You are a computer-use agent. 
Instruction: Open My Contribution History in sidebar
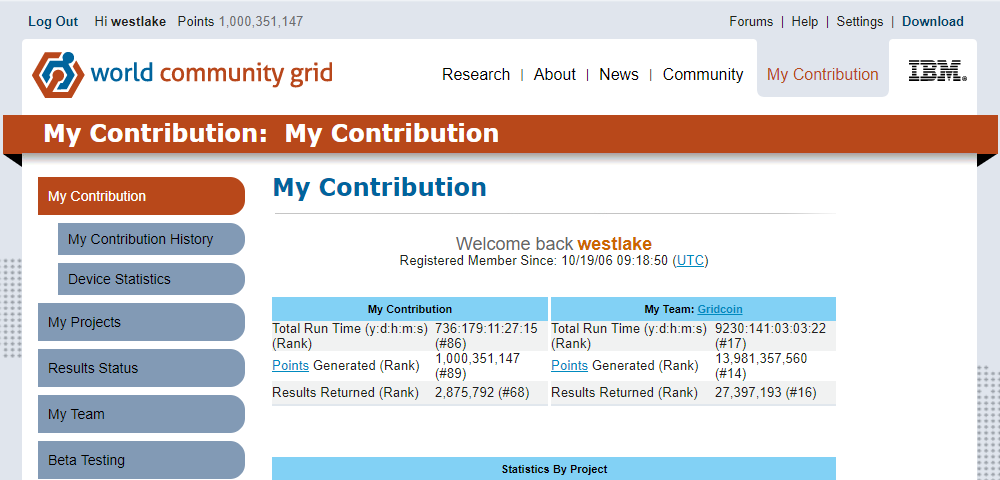pyautogui.click(x=151, y=239)
